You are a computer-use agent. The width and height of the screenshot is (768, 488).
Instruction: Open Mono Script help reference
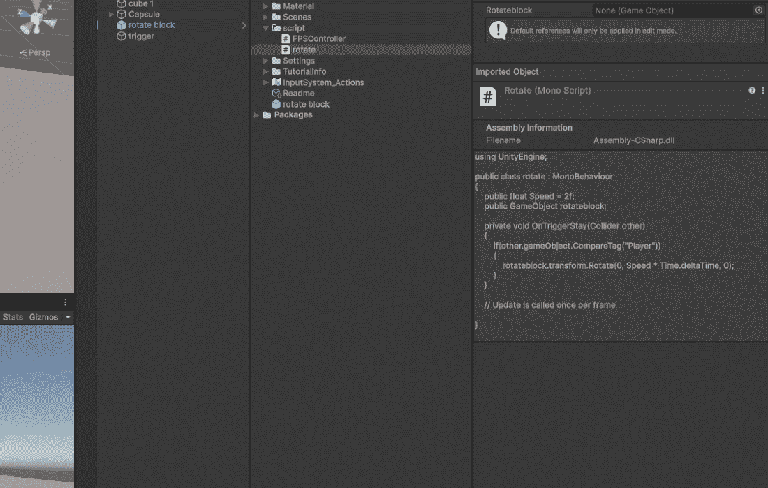(751, 91)
